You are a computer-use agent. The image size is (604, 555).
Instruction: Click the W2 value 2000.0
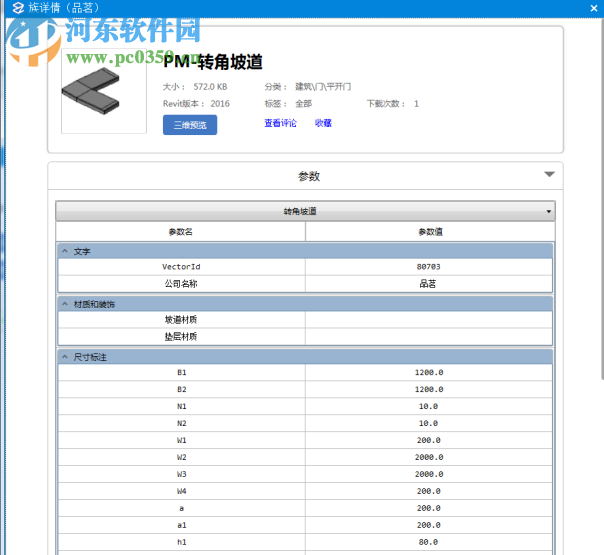429,457
